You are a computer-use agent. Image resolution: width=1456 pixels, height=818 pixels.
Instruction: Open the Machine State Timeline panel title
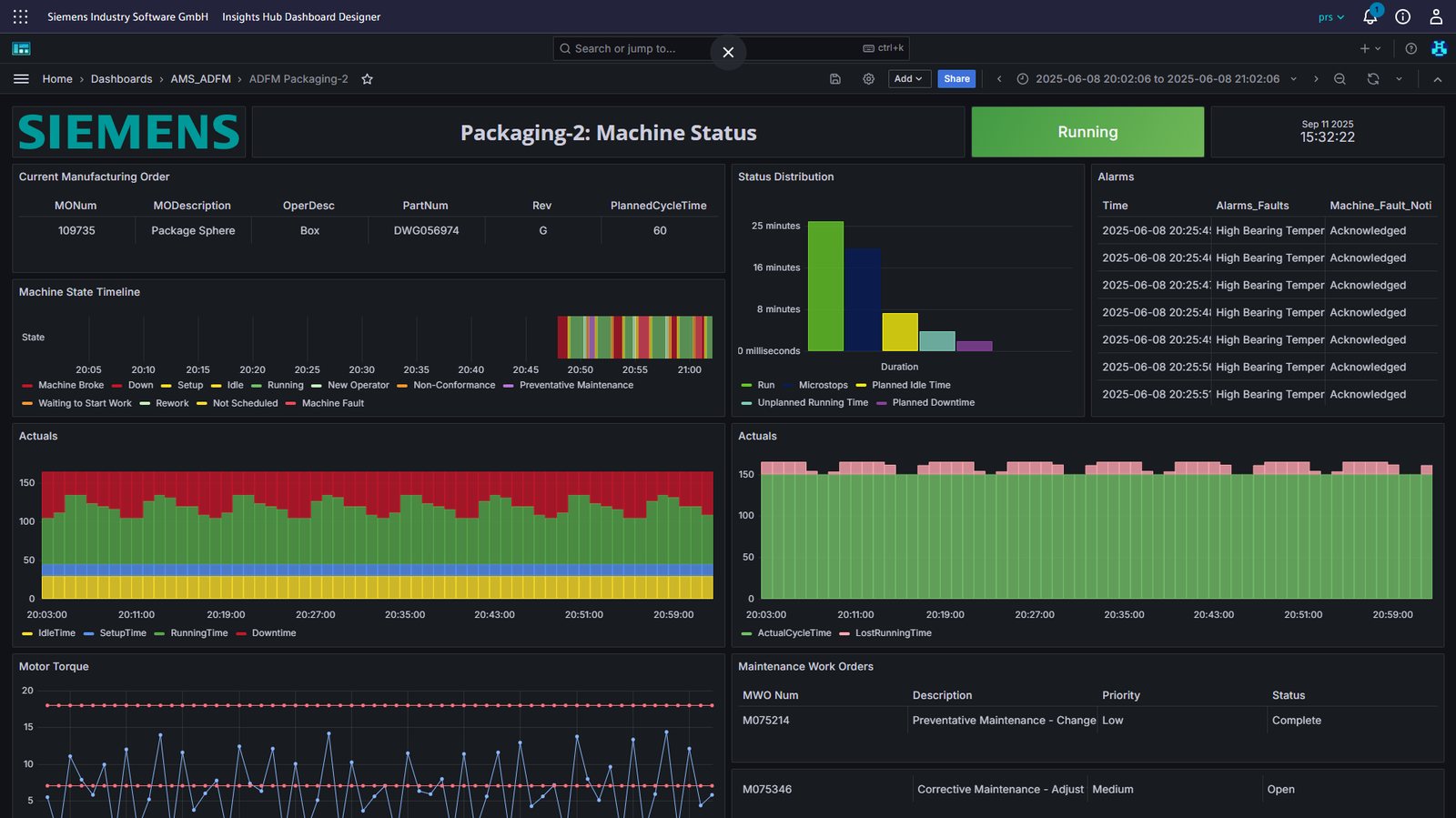click(79, 292)
